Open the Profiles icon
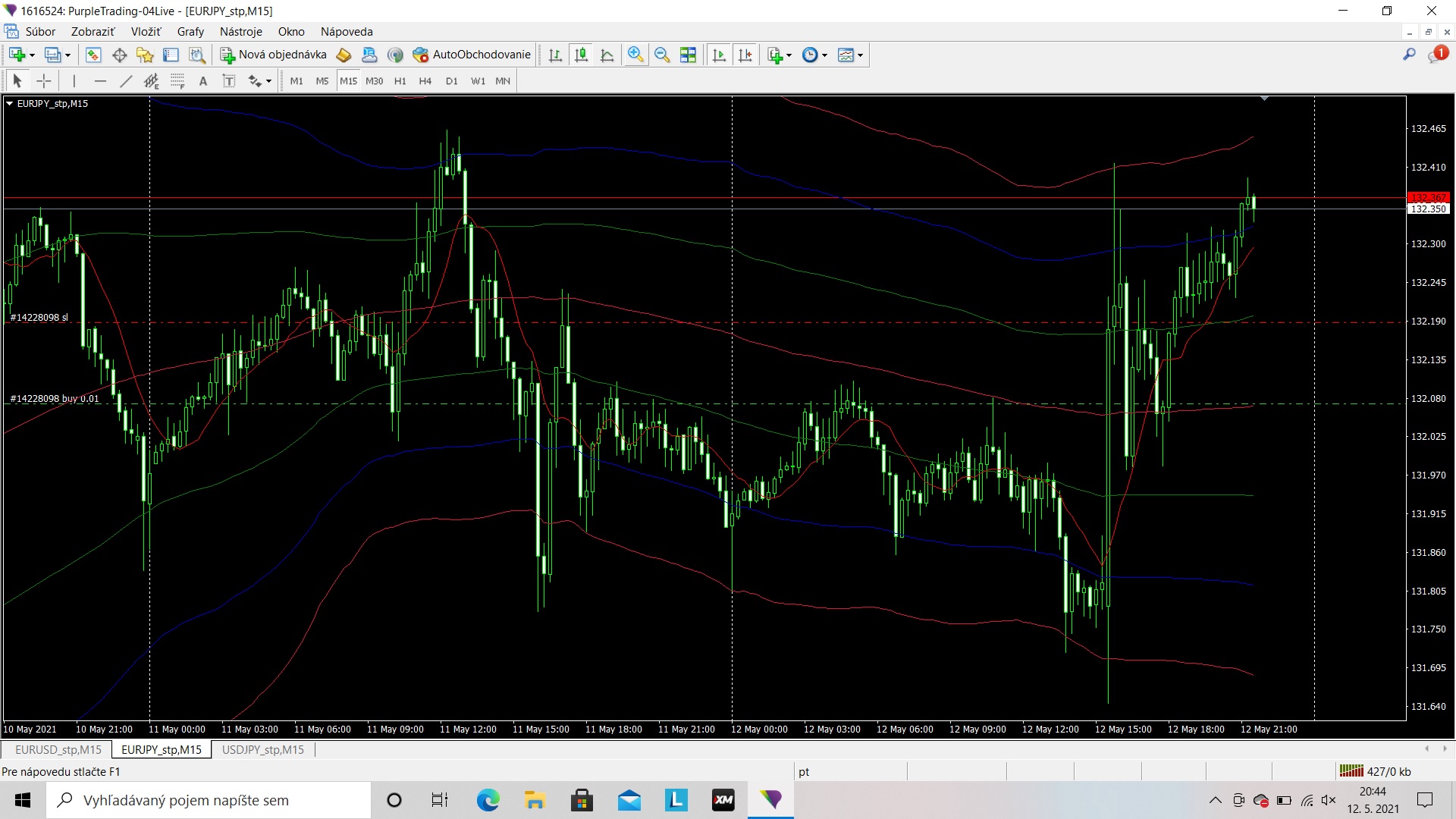1456x819 pixels. 52,55
